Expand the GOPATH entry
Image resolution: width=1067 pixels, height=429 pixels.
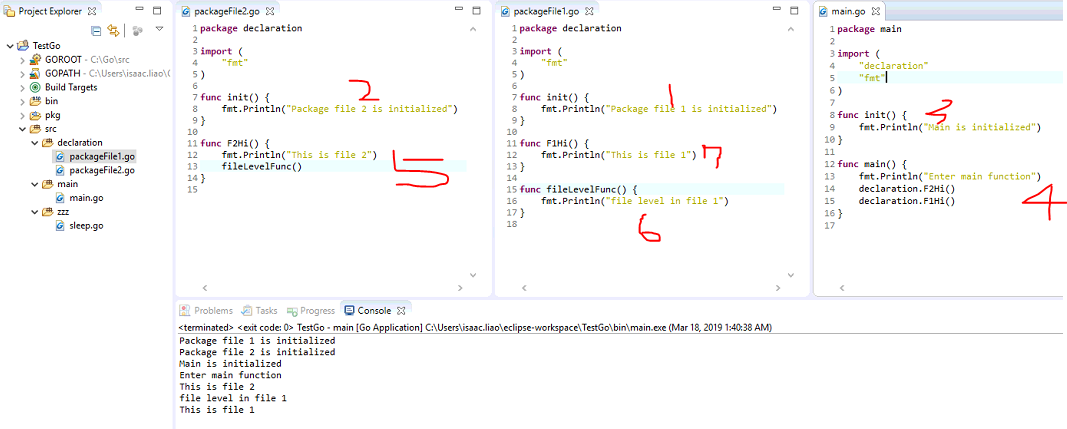point(22,74)
